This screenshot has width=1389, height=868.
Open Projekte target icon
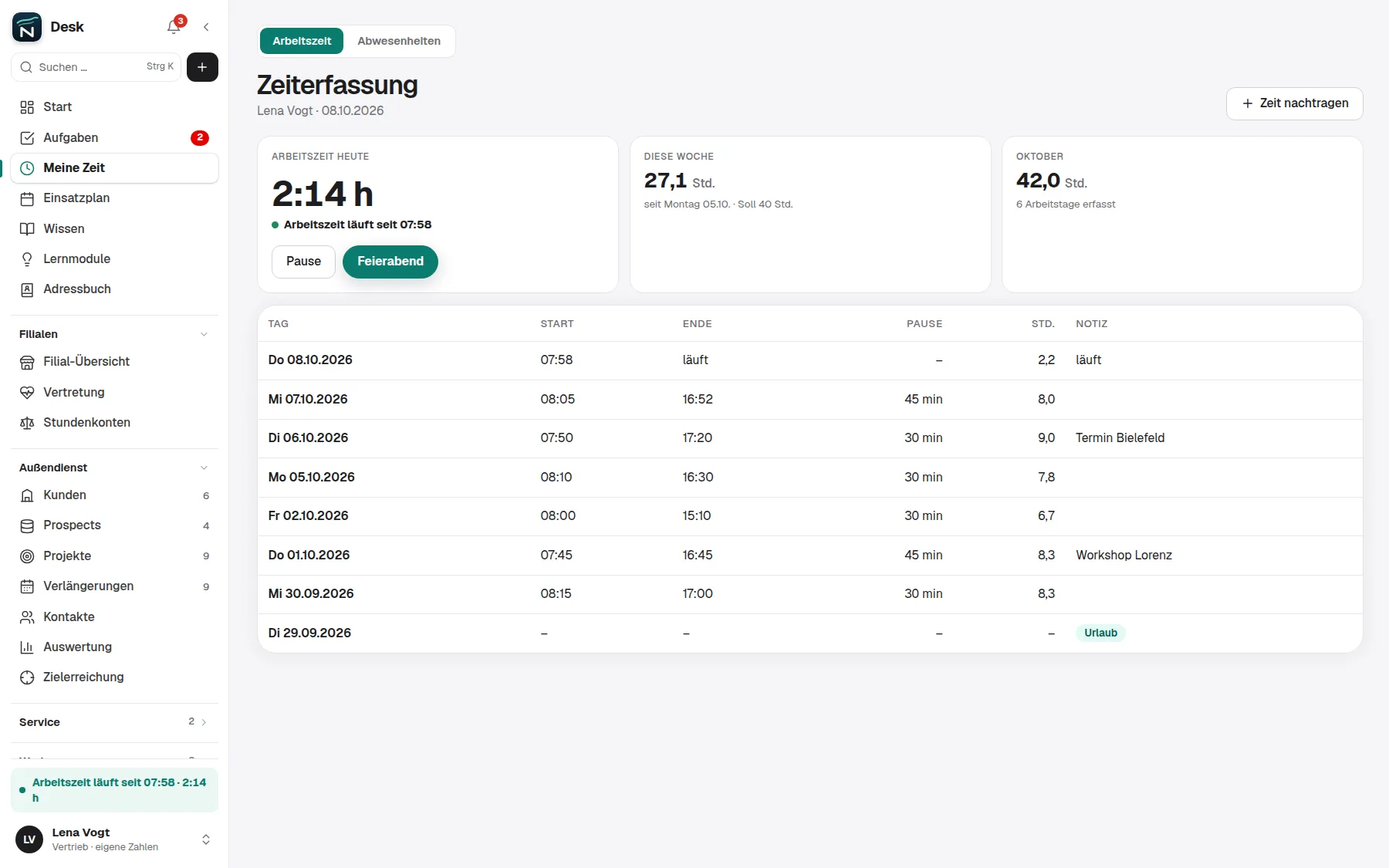pyautogui.click(x=27, y=556)
